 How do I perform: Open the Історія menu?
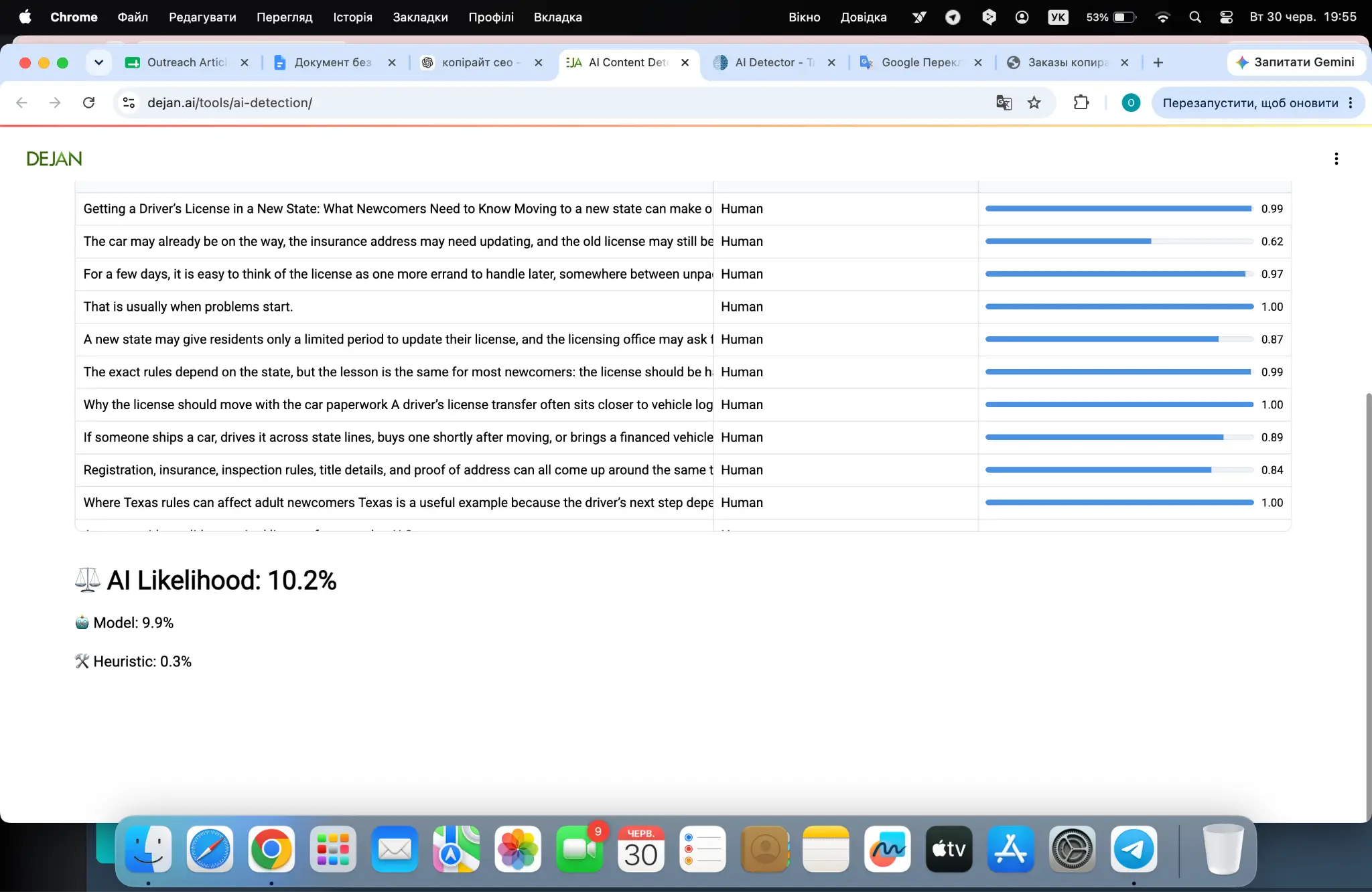click(x=352, y=17)
